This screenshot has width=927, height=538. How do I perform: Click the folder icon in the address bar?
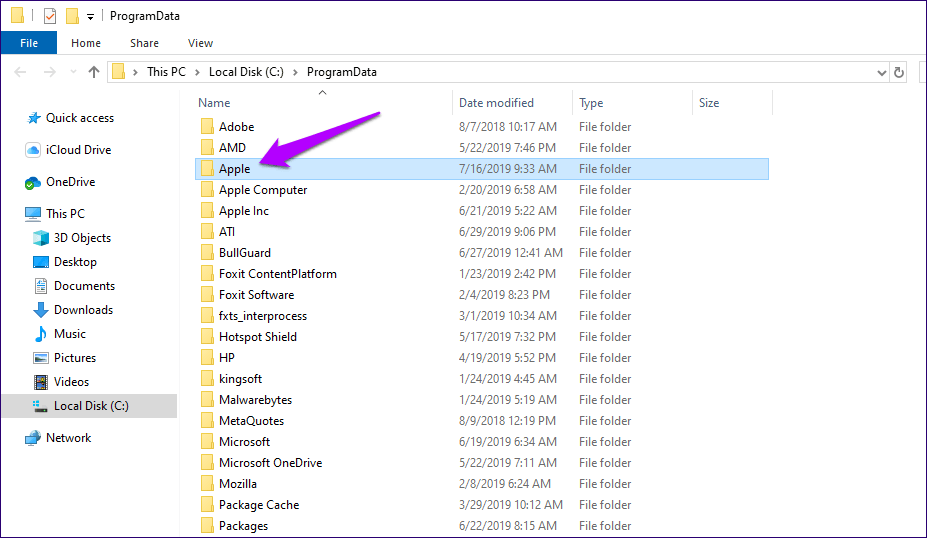[119, 72]
